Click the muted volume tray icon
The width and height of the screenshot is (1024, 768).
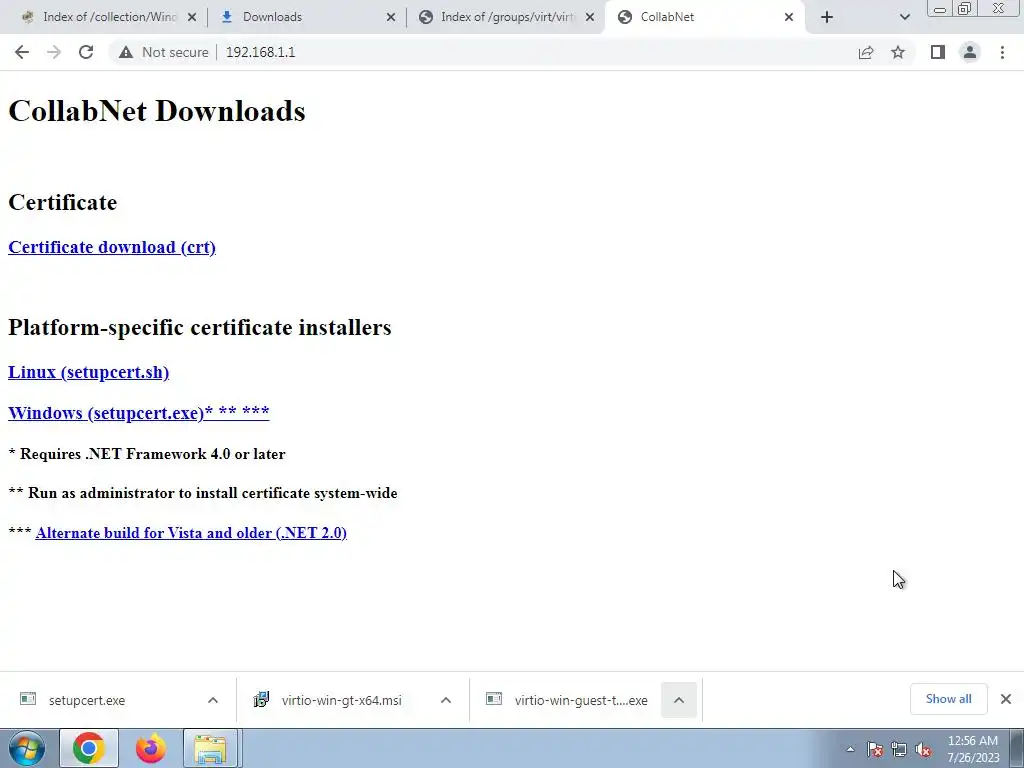click(923, 749)
